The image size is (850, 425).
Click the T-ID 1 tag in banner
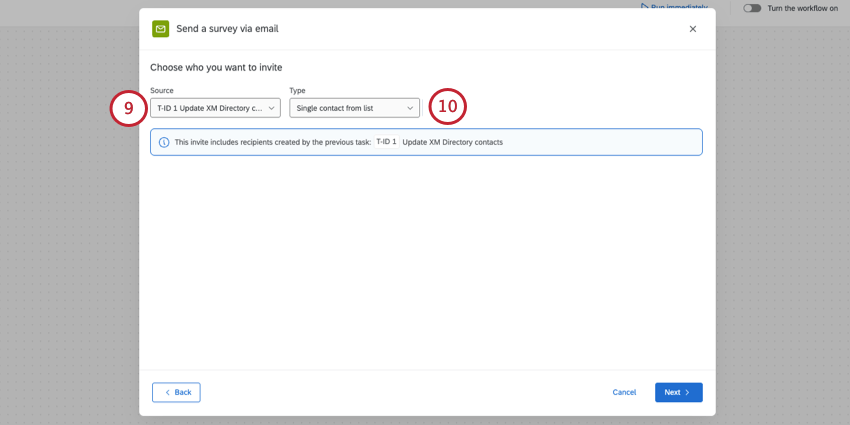coord(386,142)
